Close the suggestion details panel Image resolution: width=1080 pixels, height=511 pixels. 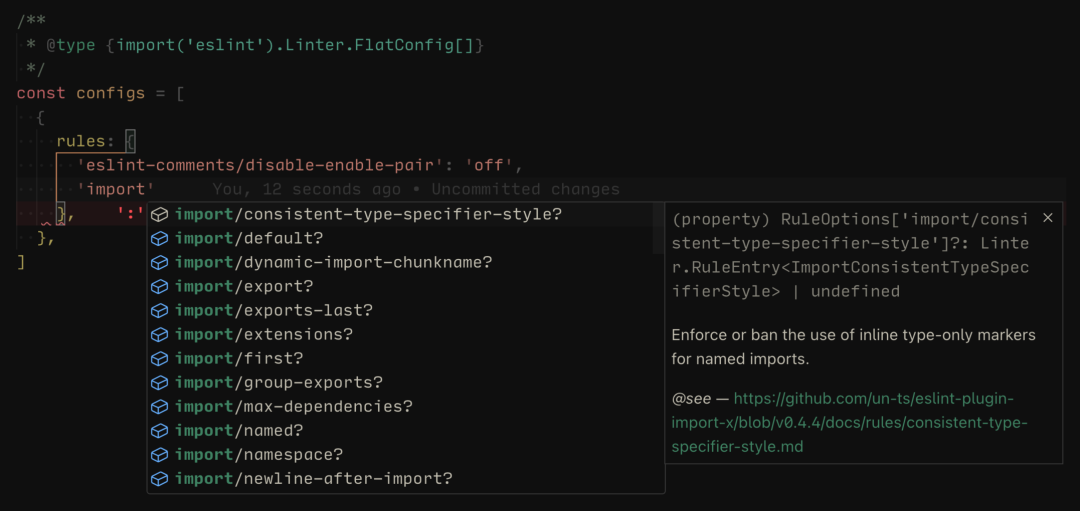pos(1047,218)
